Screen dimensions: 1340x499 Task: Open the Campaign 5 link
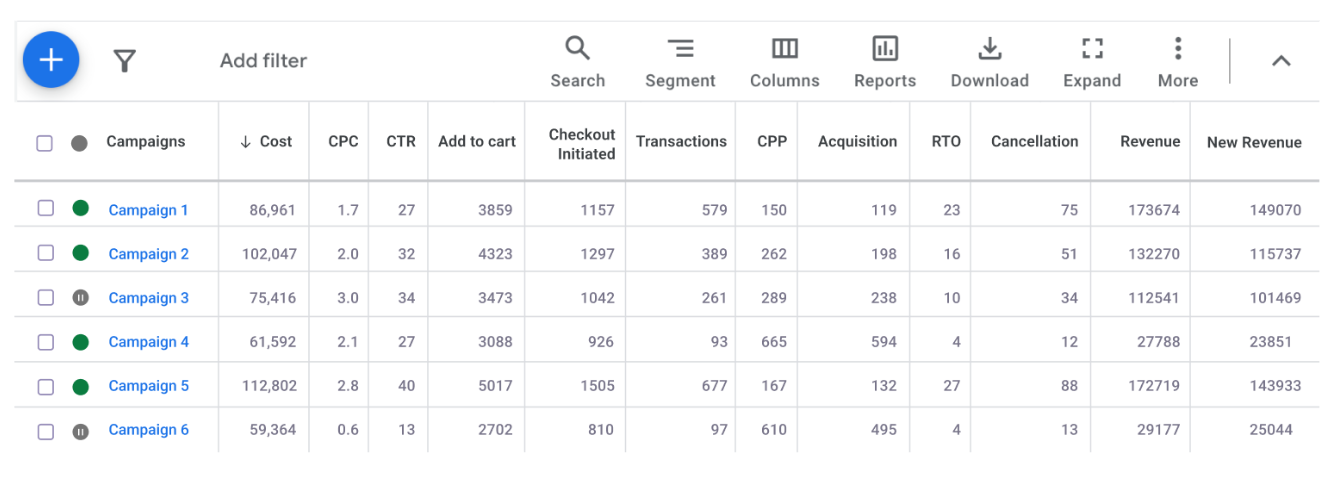click(x=148, y=386)
